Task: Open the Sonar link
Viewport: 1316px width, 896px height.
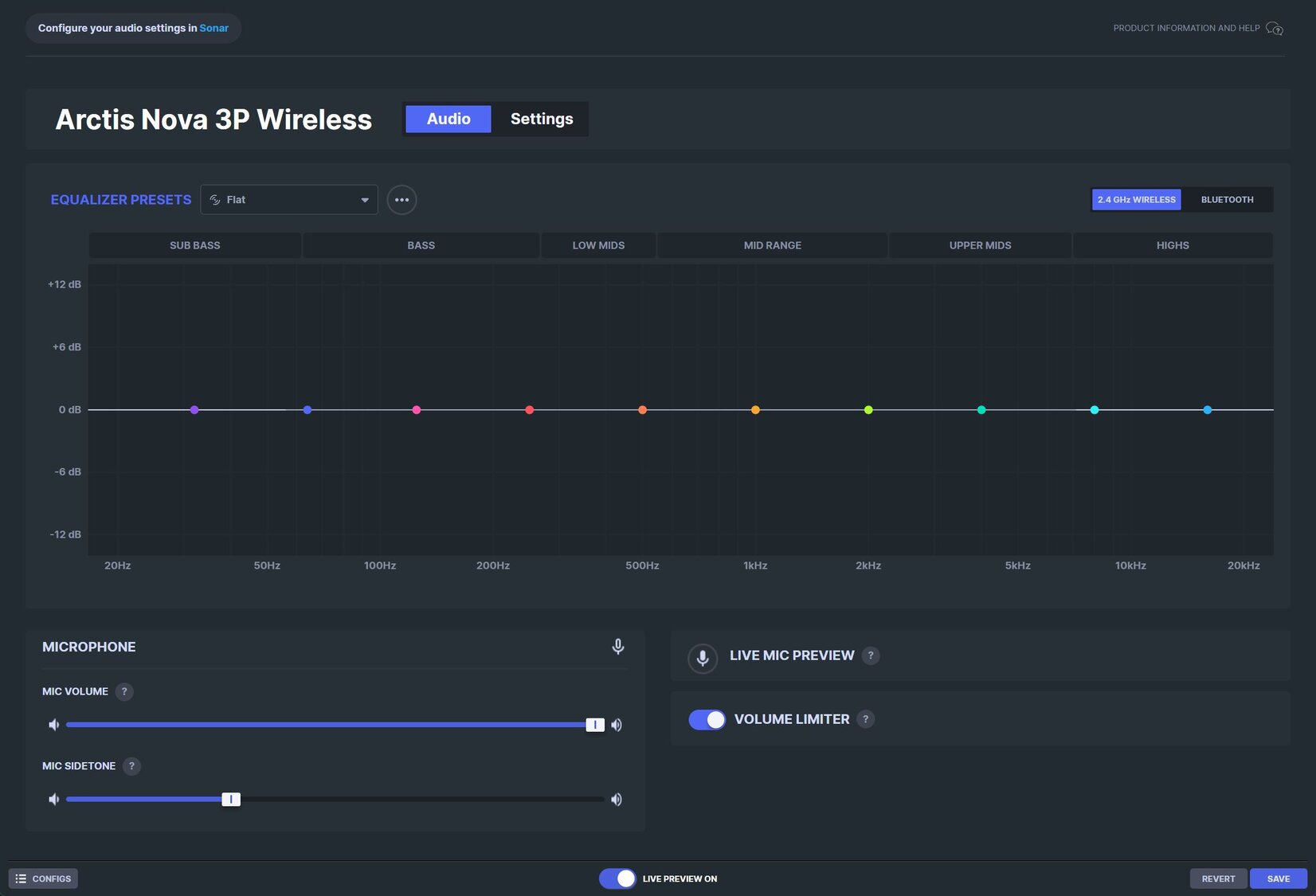Action: (x=213, y=28)
